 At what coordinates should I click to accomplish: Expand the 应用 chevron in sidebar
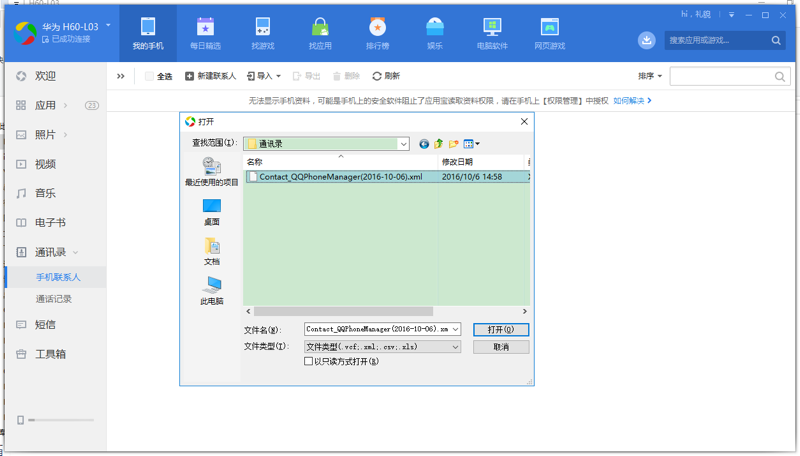[x=65, y=105]
